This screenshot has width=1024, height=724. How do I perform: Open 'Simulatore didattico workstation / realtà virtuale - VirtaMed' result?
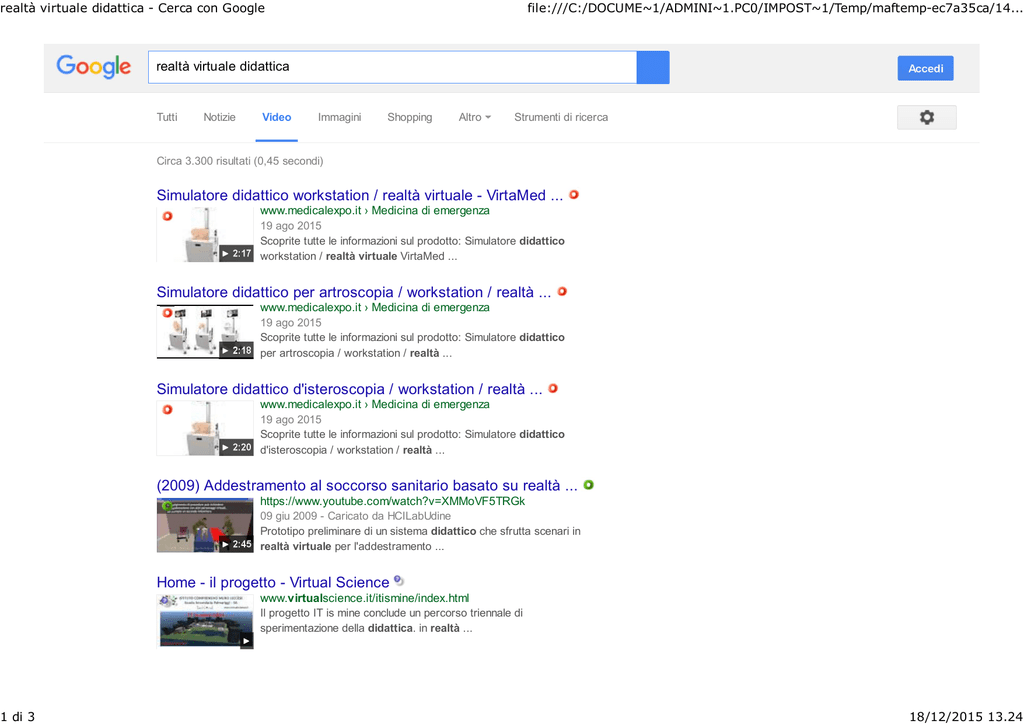(x=359, y=195)
